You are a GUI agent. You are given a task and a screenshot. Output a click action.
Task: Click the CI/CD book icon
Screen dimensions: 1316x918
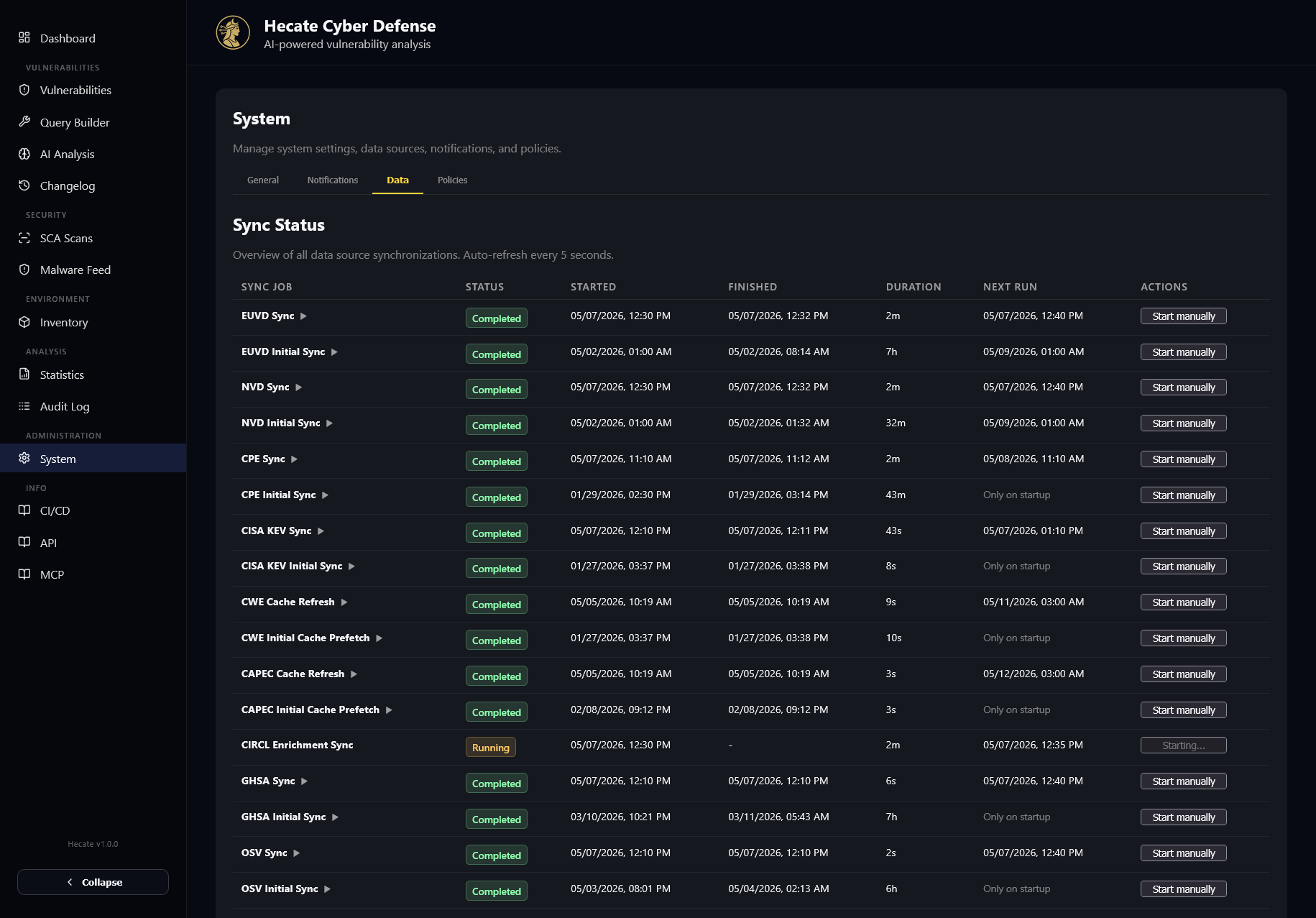pos(24,510)
